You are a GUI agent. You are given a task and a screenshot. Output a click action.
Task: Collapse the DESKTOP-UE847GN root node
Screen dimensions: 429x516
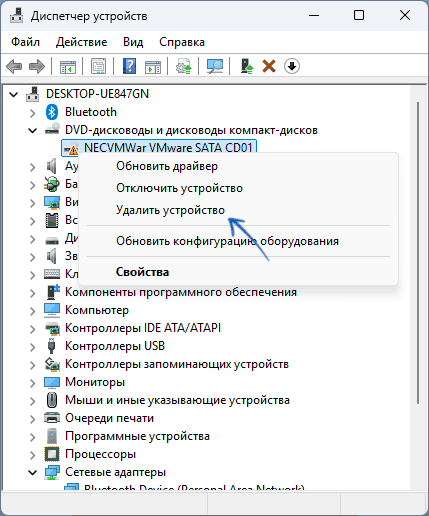pyautogui.click(x=14, y=95)
